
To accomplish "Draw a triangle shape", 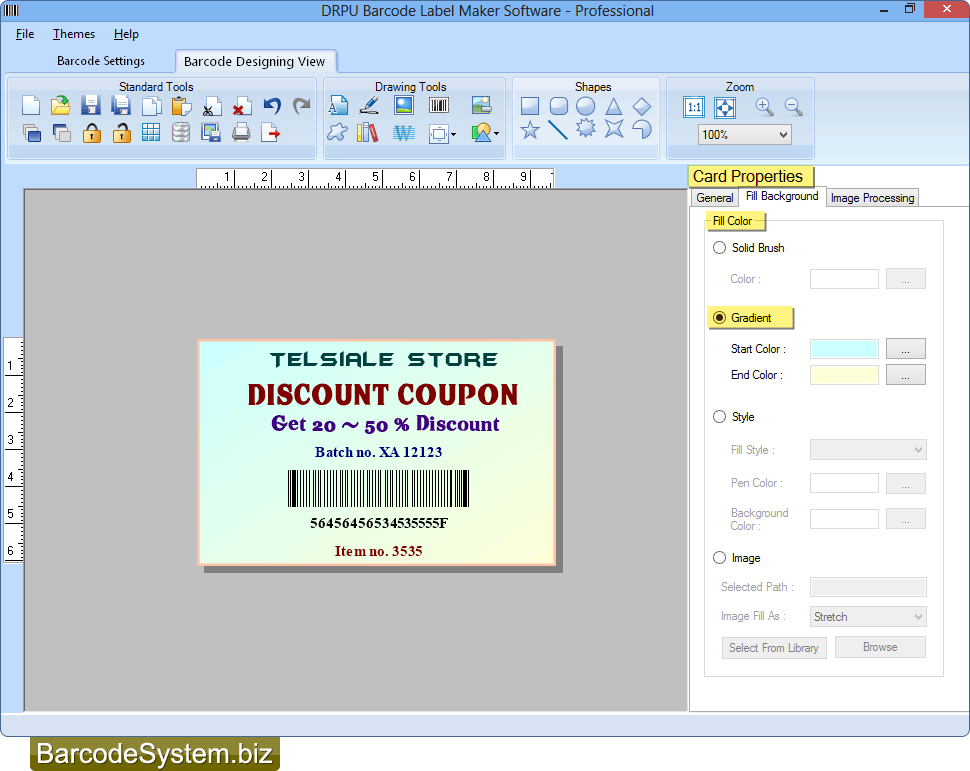I will point(614,106).
